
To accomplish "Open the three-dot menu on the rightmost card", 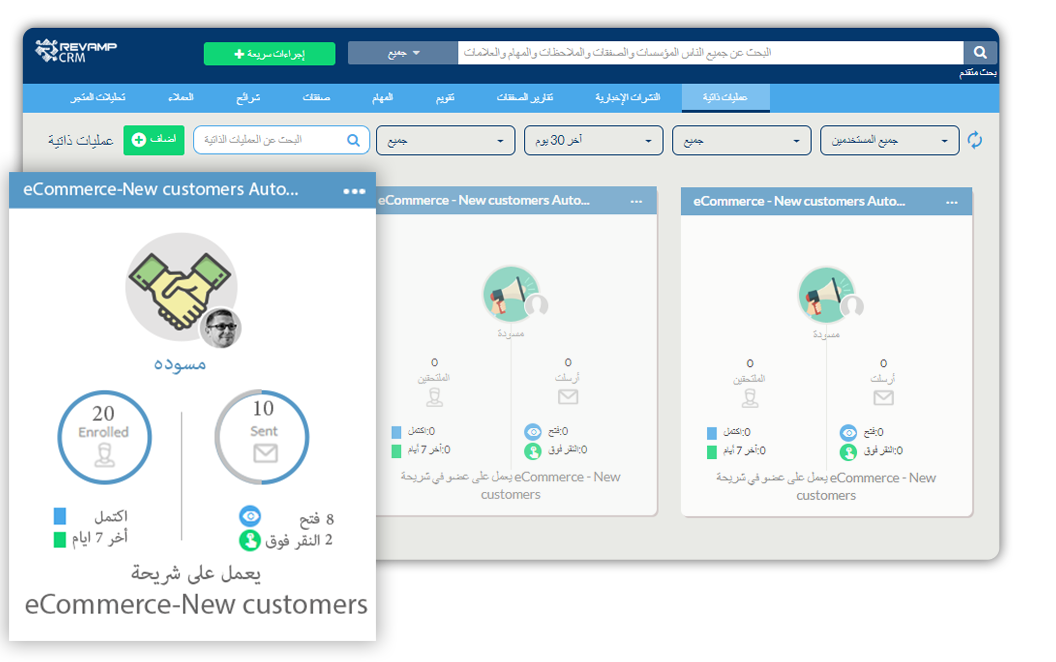I will [952, 202].
